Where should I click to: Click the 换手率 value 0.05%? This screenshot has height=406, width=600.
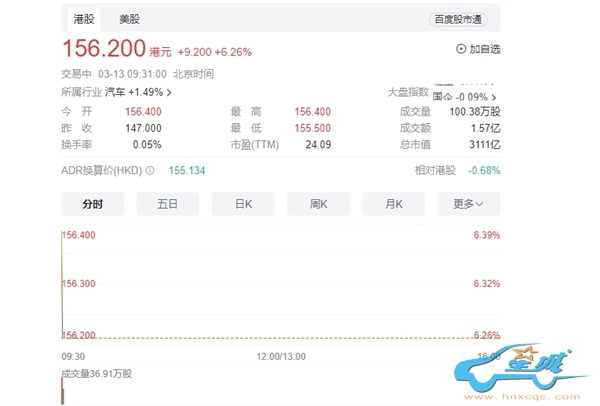(147, 145)
